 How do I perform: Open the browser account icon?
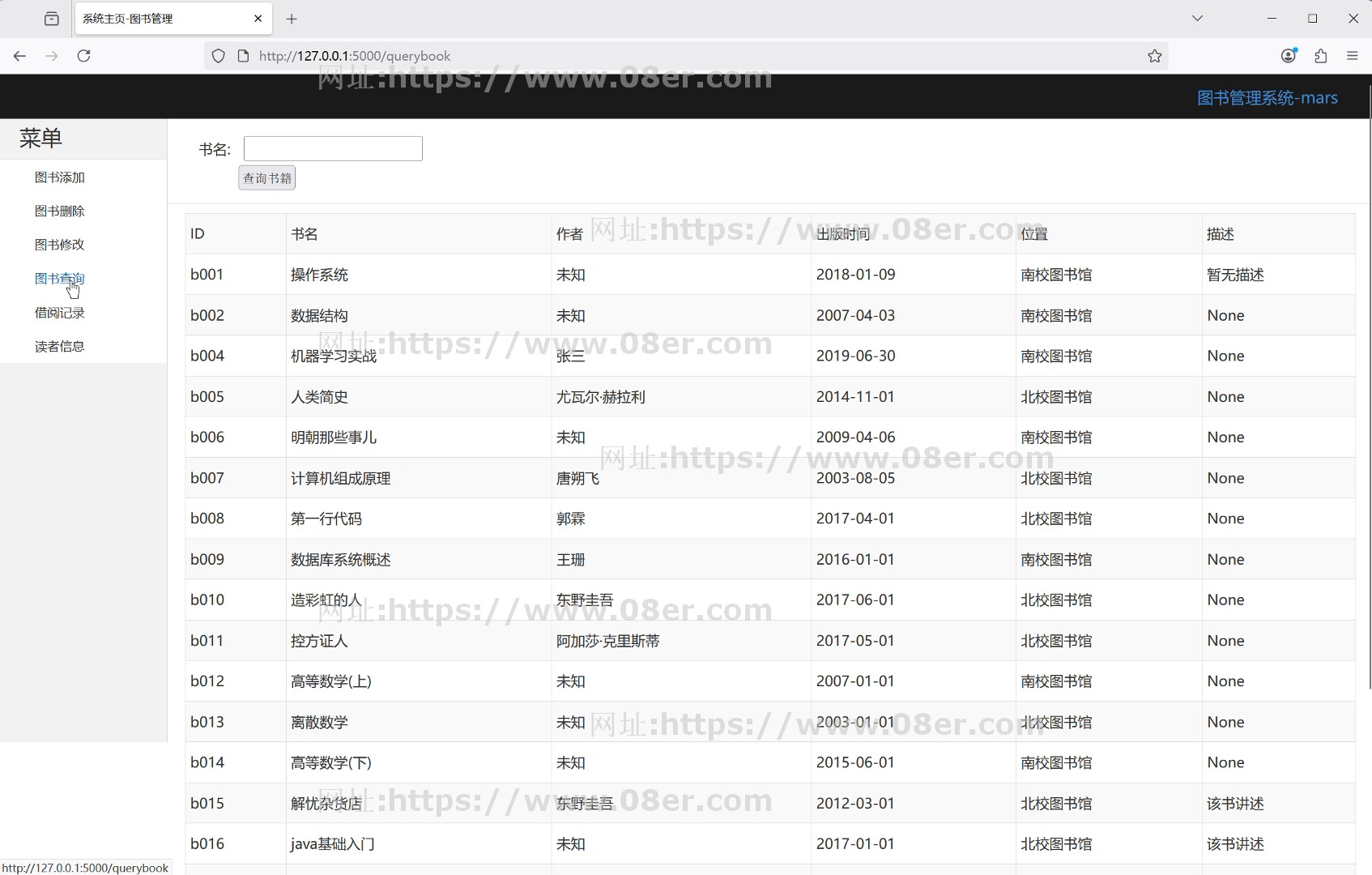point(1289,56)
